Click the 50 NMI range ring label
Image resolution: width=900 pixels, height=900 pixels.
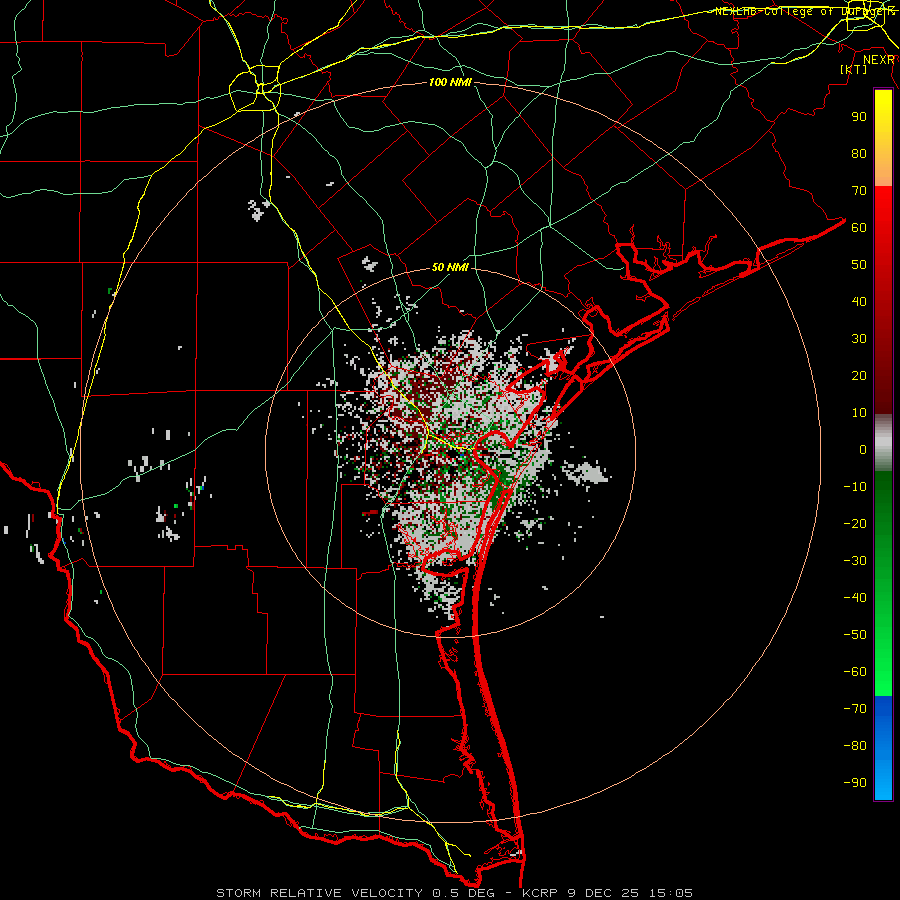pyautogui.click(x=450, y=267)
